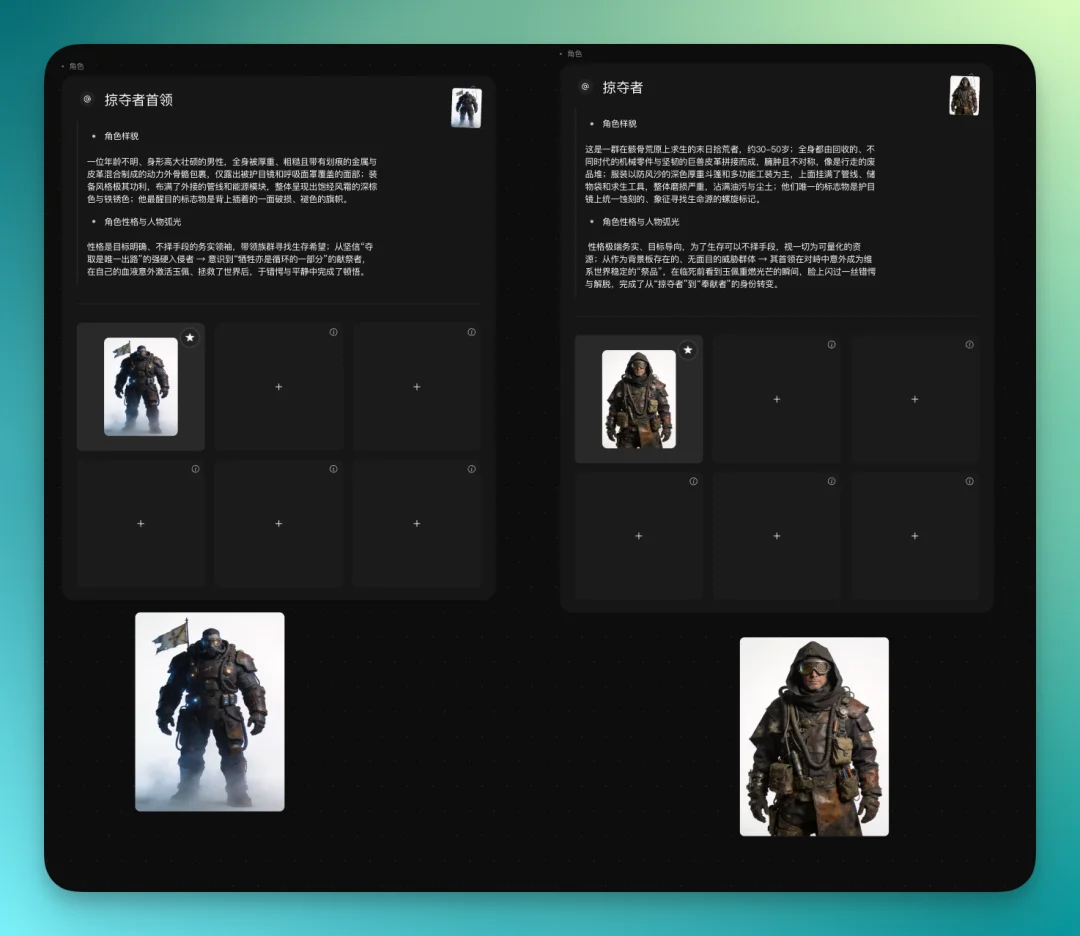
Task: Click the info icon on the leader card's bottom-left slot
Action: pyautogui.click(x=195, y=468)
